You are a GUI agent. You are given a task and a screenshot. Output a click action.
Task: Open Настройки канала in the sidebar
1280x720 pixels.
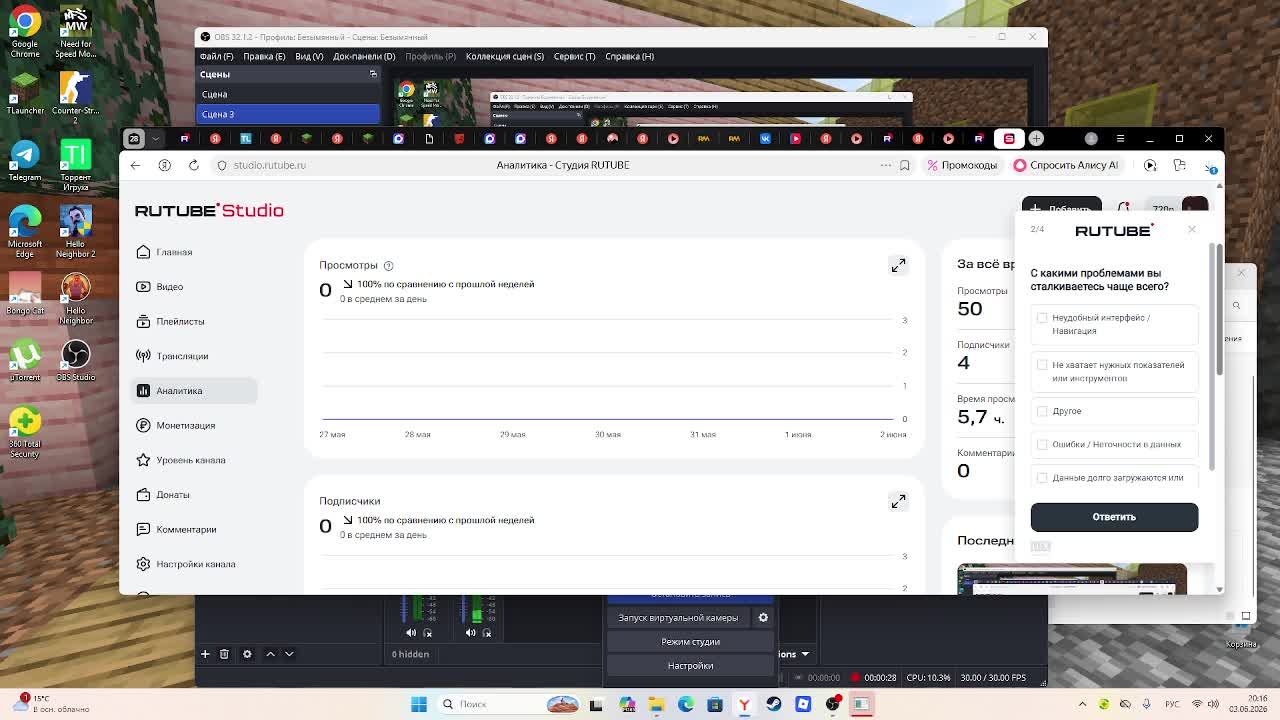(x=195, y=564)
